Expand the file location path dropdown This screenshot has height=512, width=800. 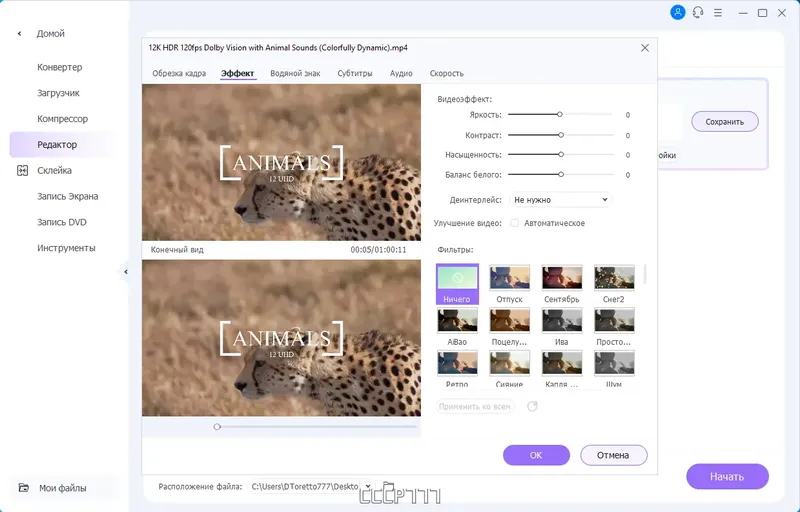point(367,487)
